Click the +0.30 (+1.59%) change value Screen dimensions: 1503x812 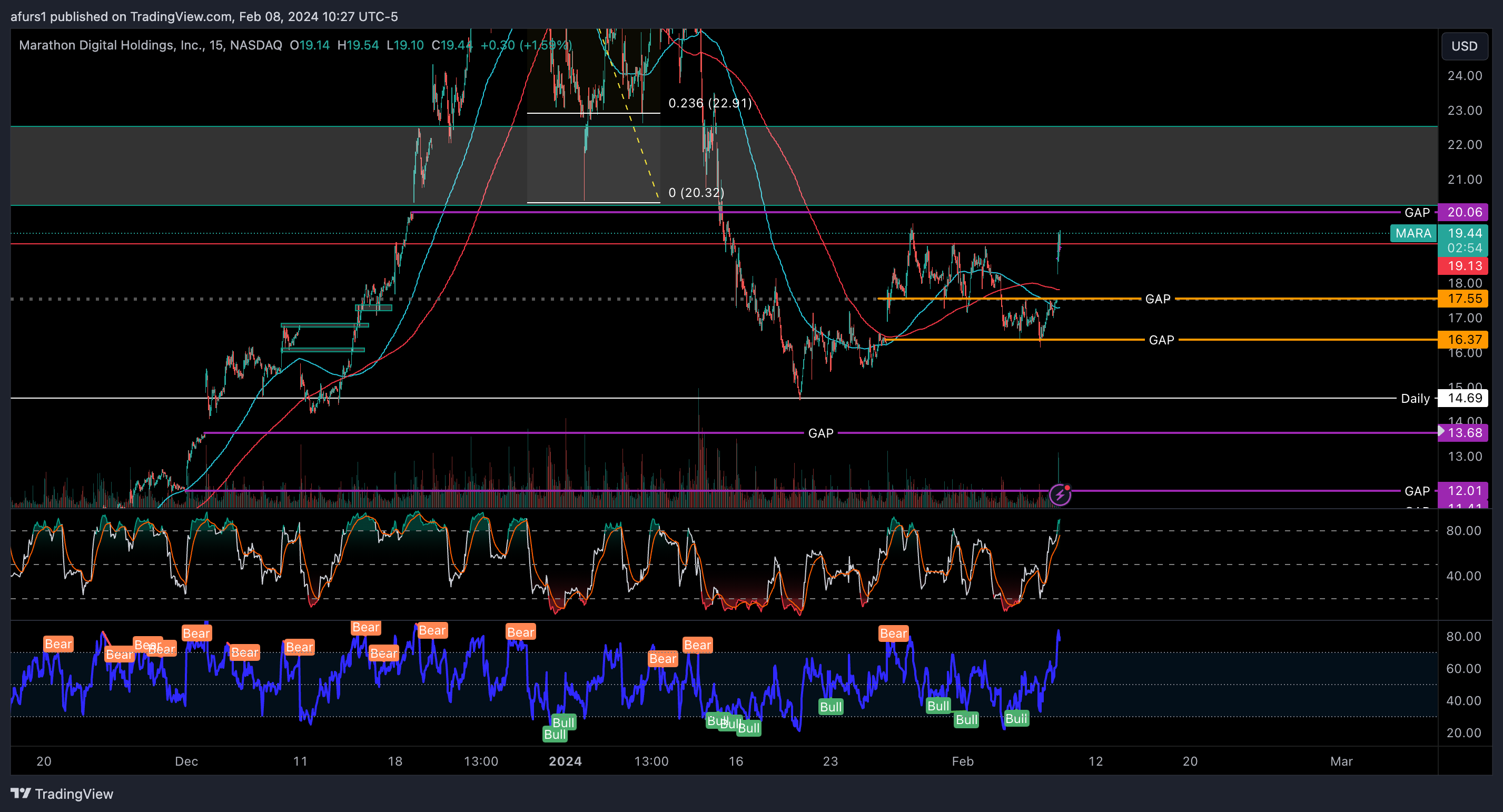click(526, 45)
